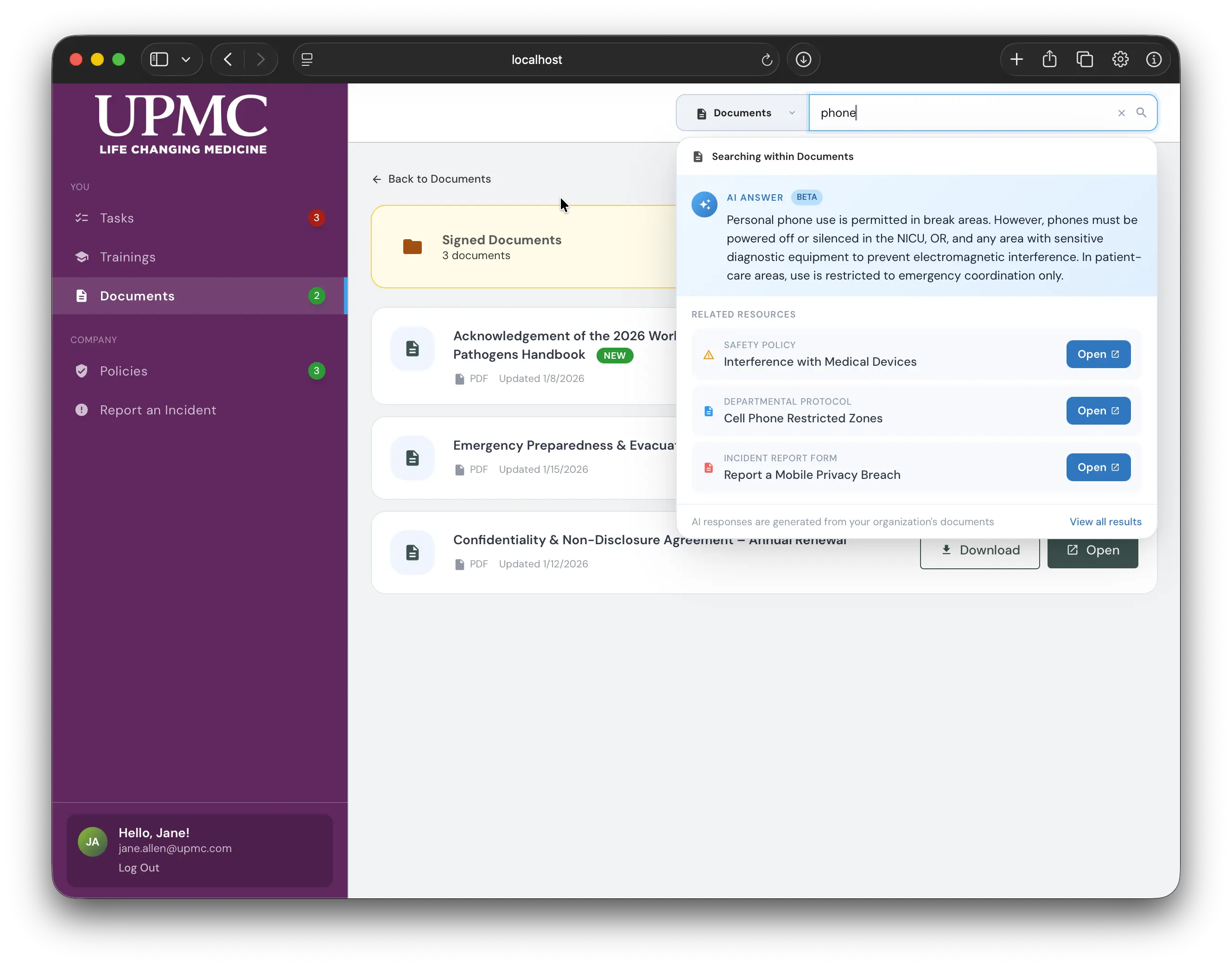Open Trainings in sidebar
This screenshot has width=1232, height=967.
click(200, 257)
